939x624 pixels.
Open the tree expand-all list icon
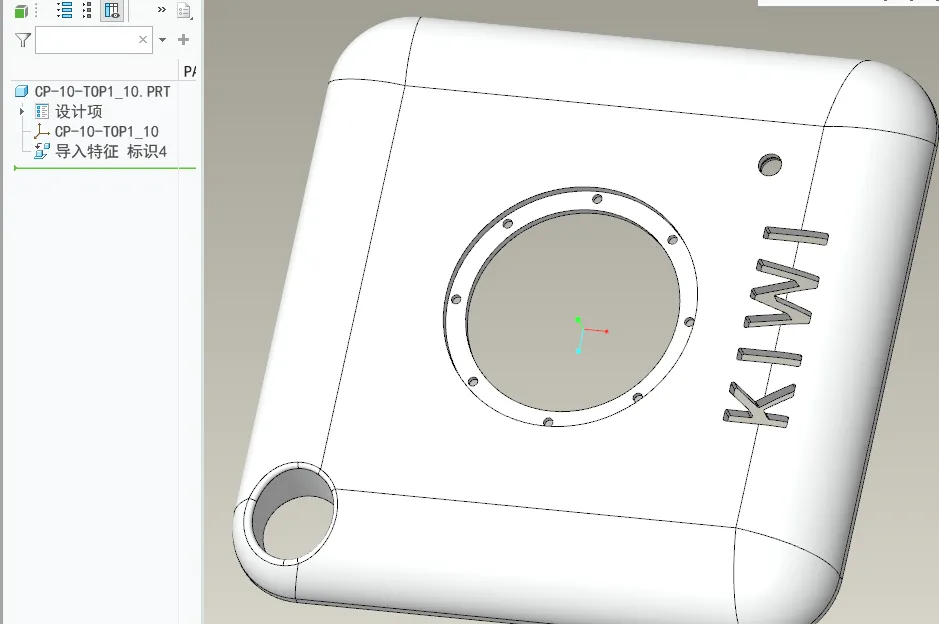click(65, 10)
